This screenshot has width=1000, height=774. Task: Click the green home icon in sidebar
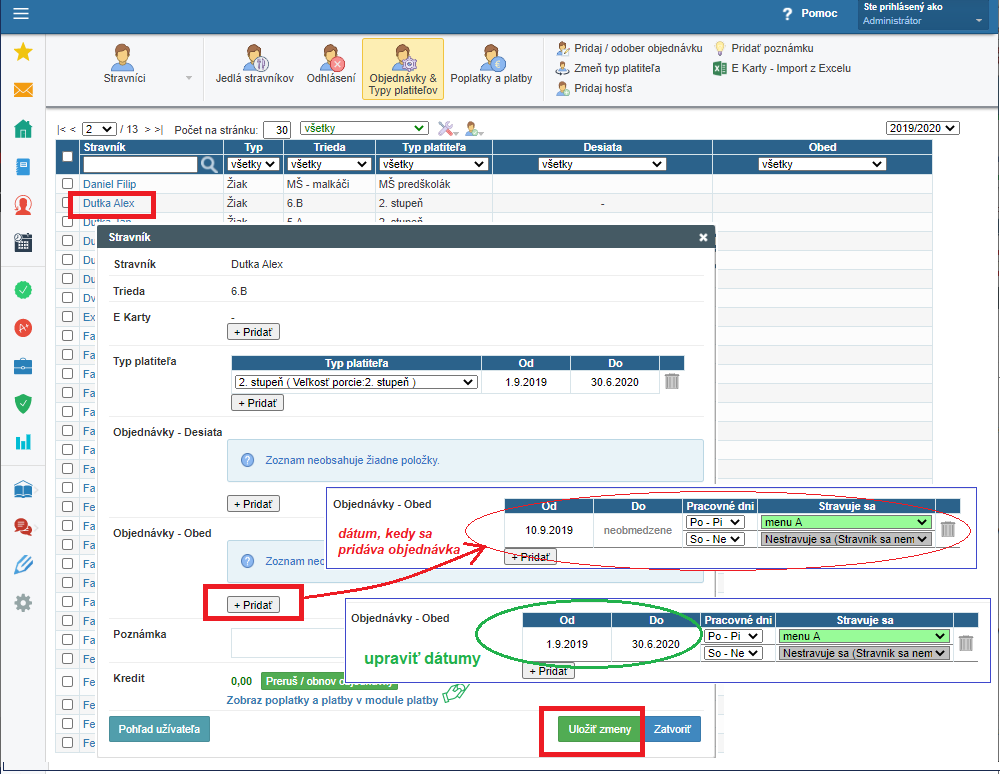pos(22,129)
